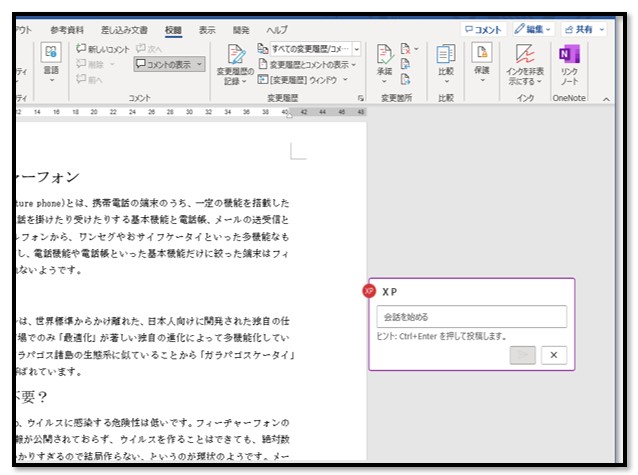Expand the reject change dropdown arrow
Viewport: 638px width, 475px height.
pos(416,49)
